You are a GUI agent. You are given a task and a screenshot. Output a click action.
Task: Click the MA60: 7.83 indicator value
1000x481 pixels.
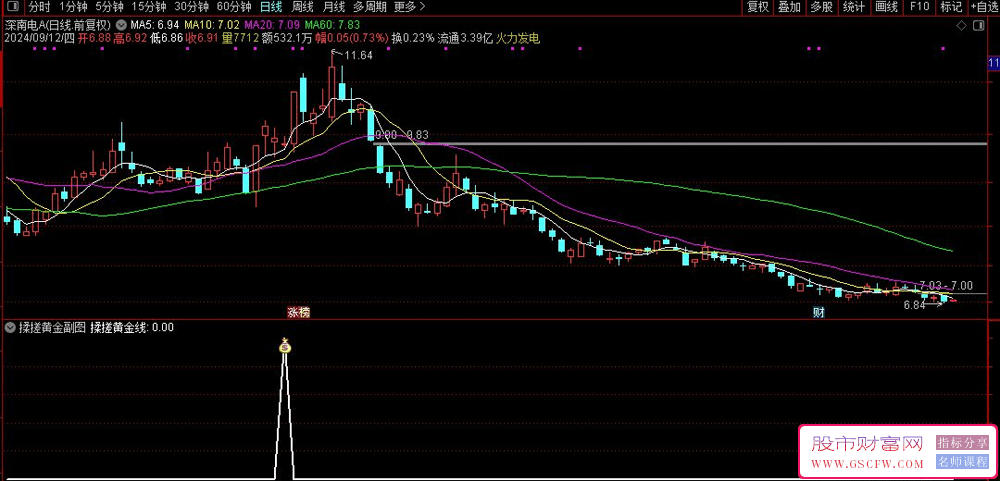[332, 25]
